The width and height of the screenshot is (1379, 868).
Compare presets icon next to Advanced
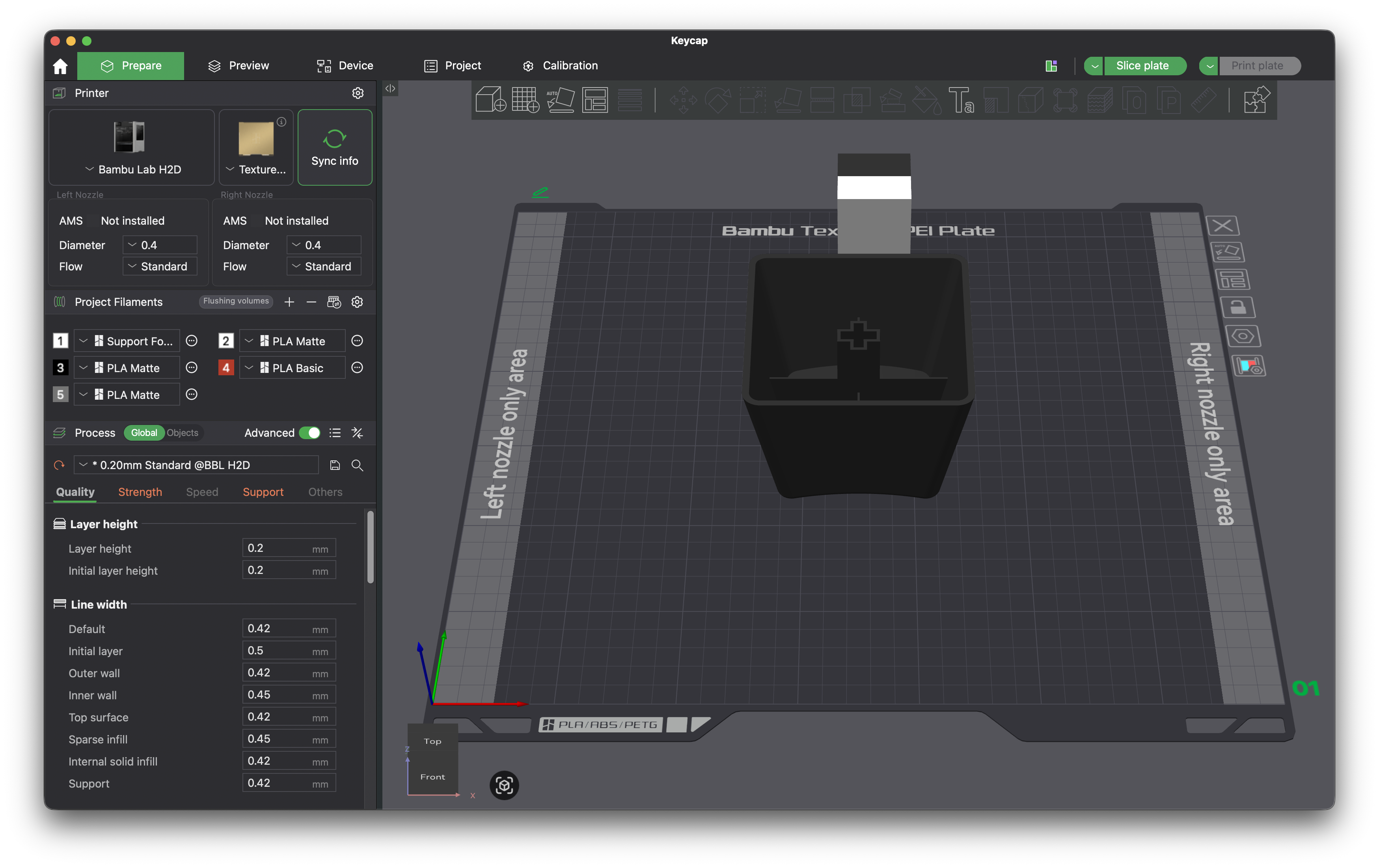[x=357, y=433]
